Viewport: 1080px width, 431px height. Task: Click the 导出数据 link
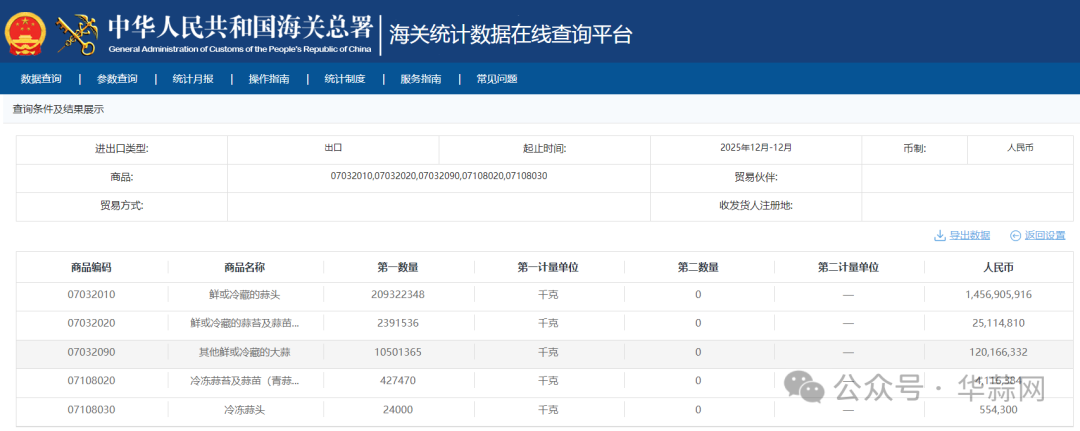[x=969, y=236]
